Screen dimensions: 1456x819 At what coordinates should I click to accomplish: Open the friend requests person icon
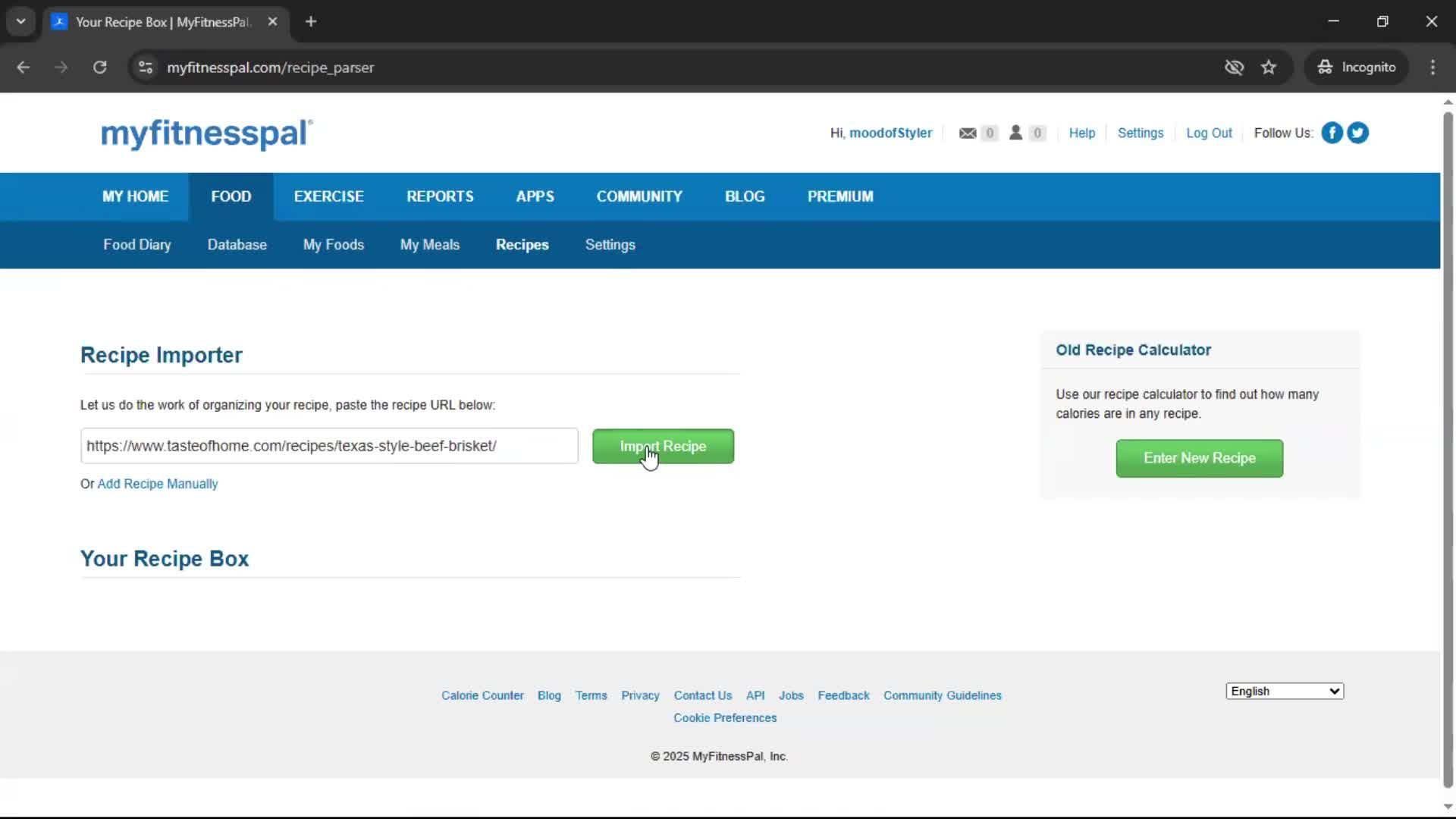[1015, 133]
